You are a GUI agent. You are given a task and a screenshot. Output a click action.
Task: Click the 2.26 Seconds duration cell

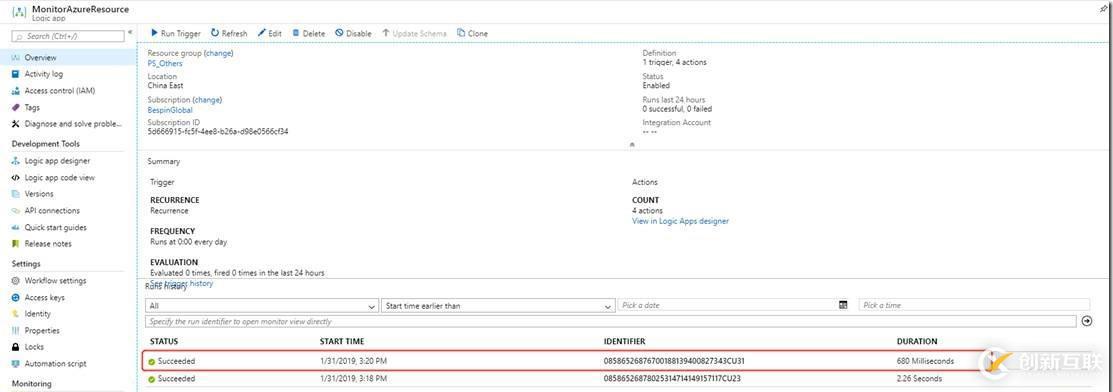pos(919,379)
